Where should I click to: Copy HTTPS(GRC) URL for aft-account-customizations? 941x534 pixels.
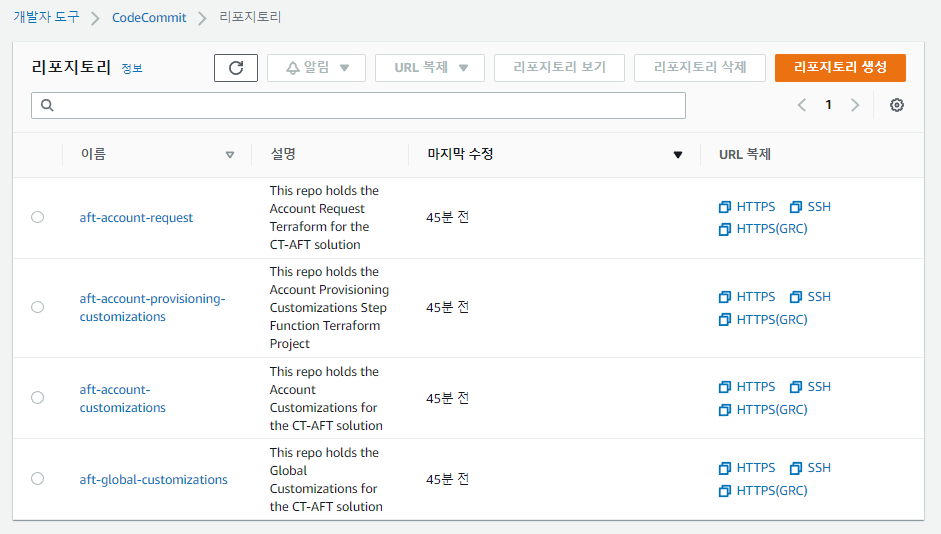pyautogui.click(x=763, y=409)
